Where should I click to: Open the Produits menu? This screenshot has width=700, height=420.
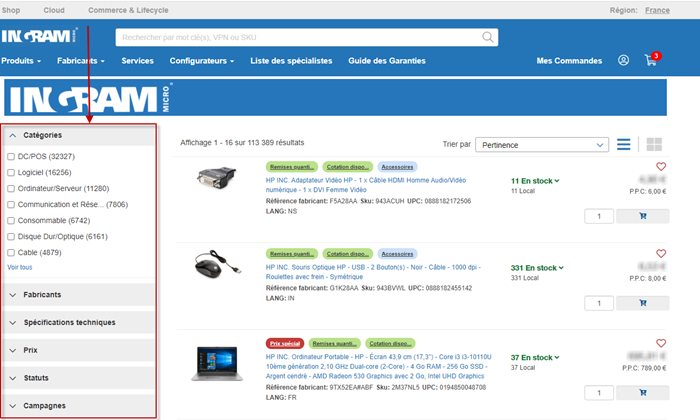(21, 61)
